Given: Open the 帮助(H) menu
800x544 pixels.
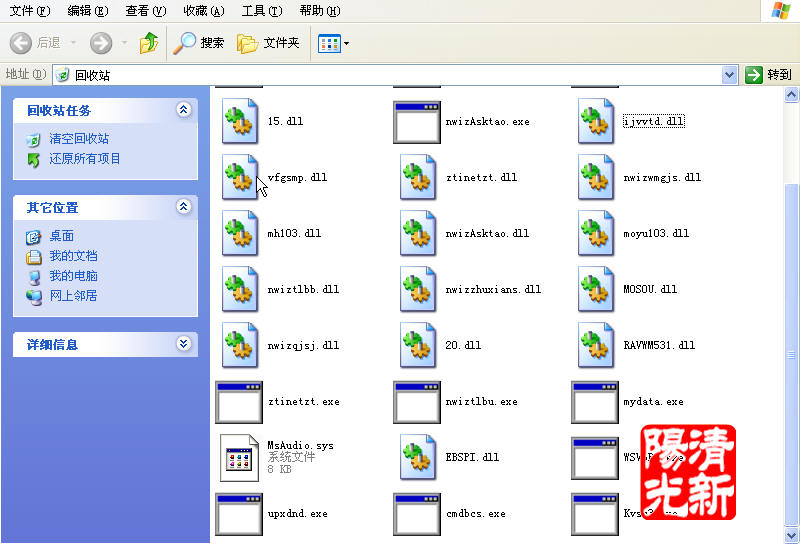Looking at the screenshot, I should pyautogui.click(x=320, y=11).
